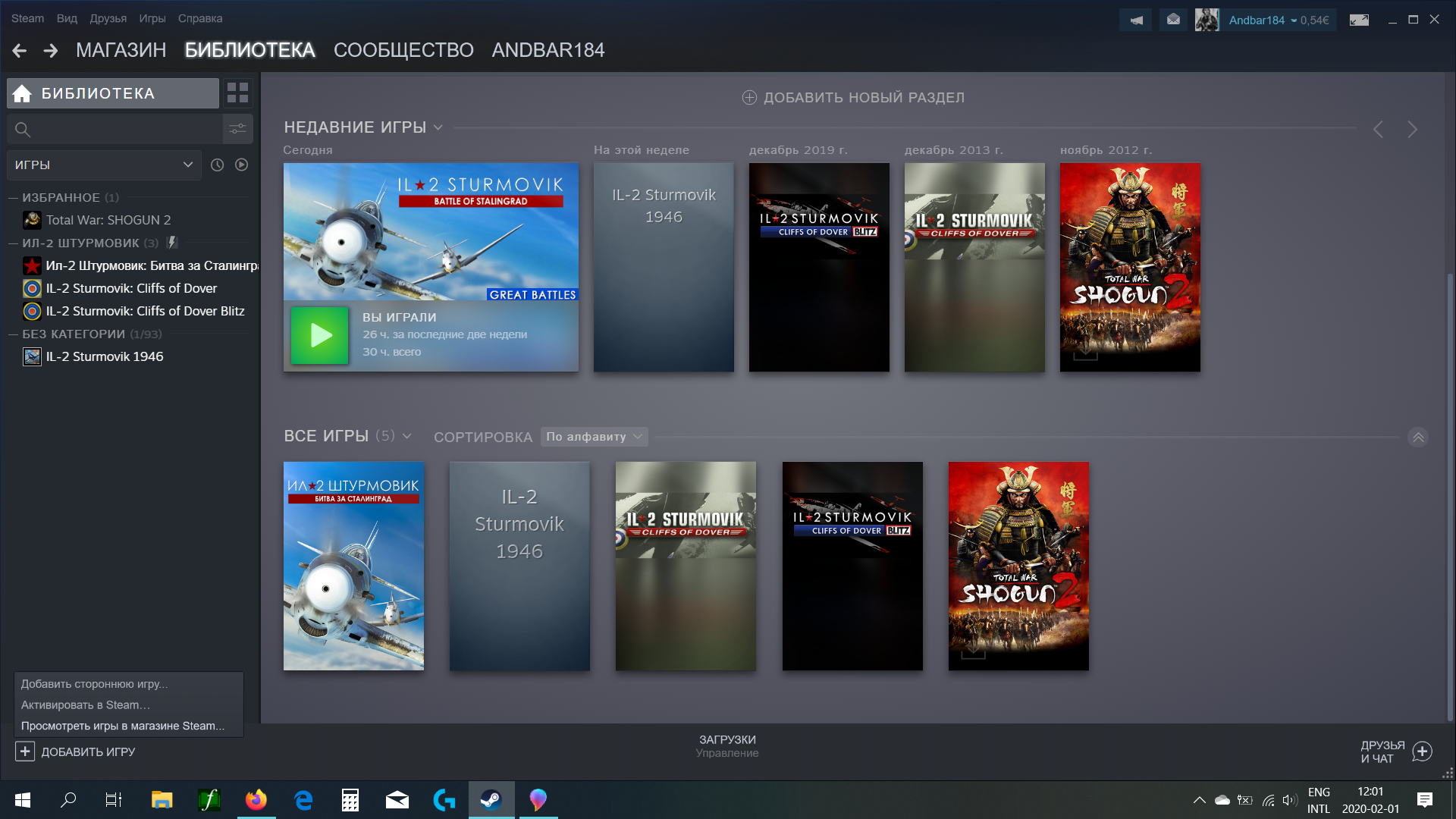Screen dimensions: 1456x819
Task: Switch to Big Picture mode icon
Action: [x=1359, y=20]
